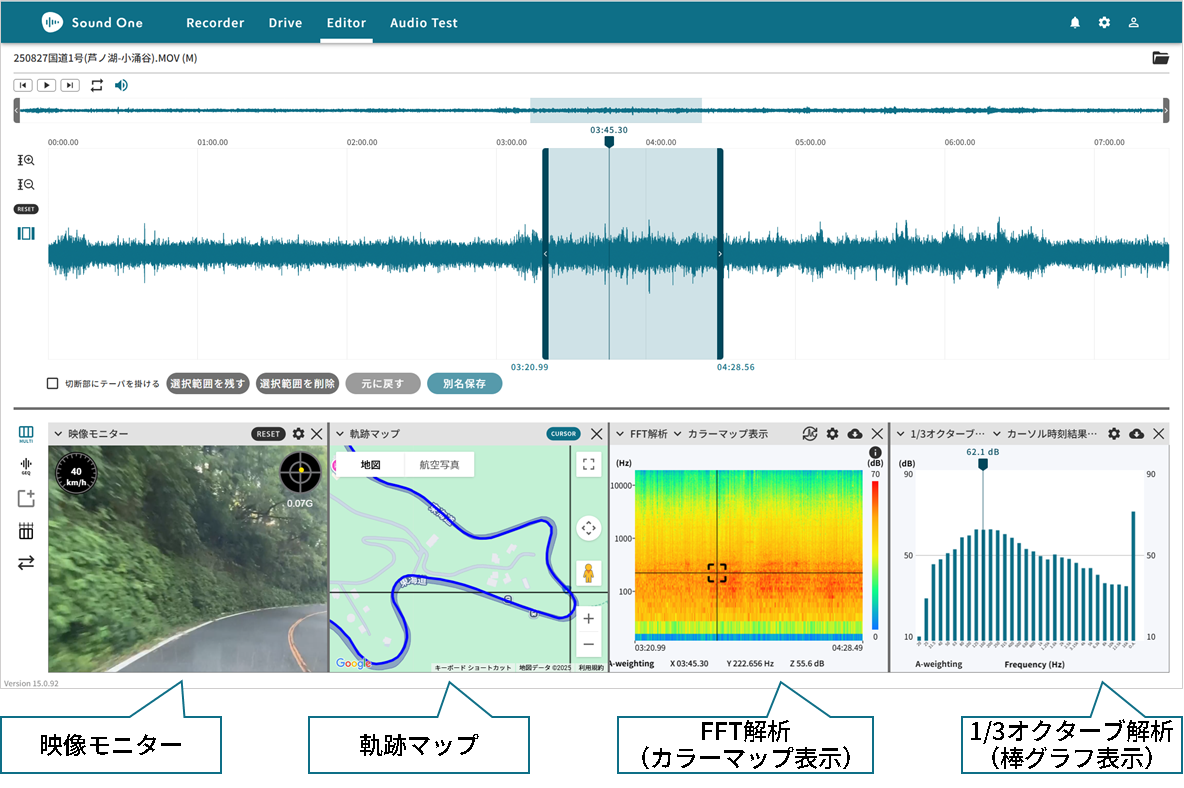Screen dimensions: 1184x788
Task: Open the grid table icon in sidebar
Action: tap(26, 531)
